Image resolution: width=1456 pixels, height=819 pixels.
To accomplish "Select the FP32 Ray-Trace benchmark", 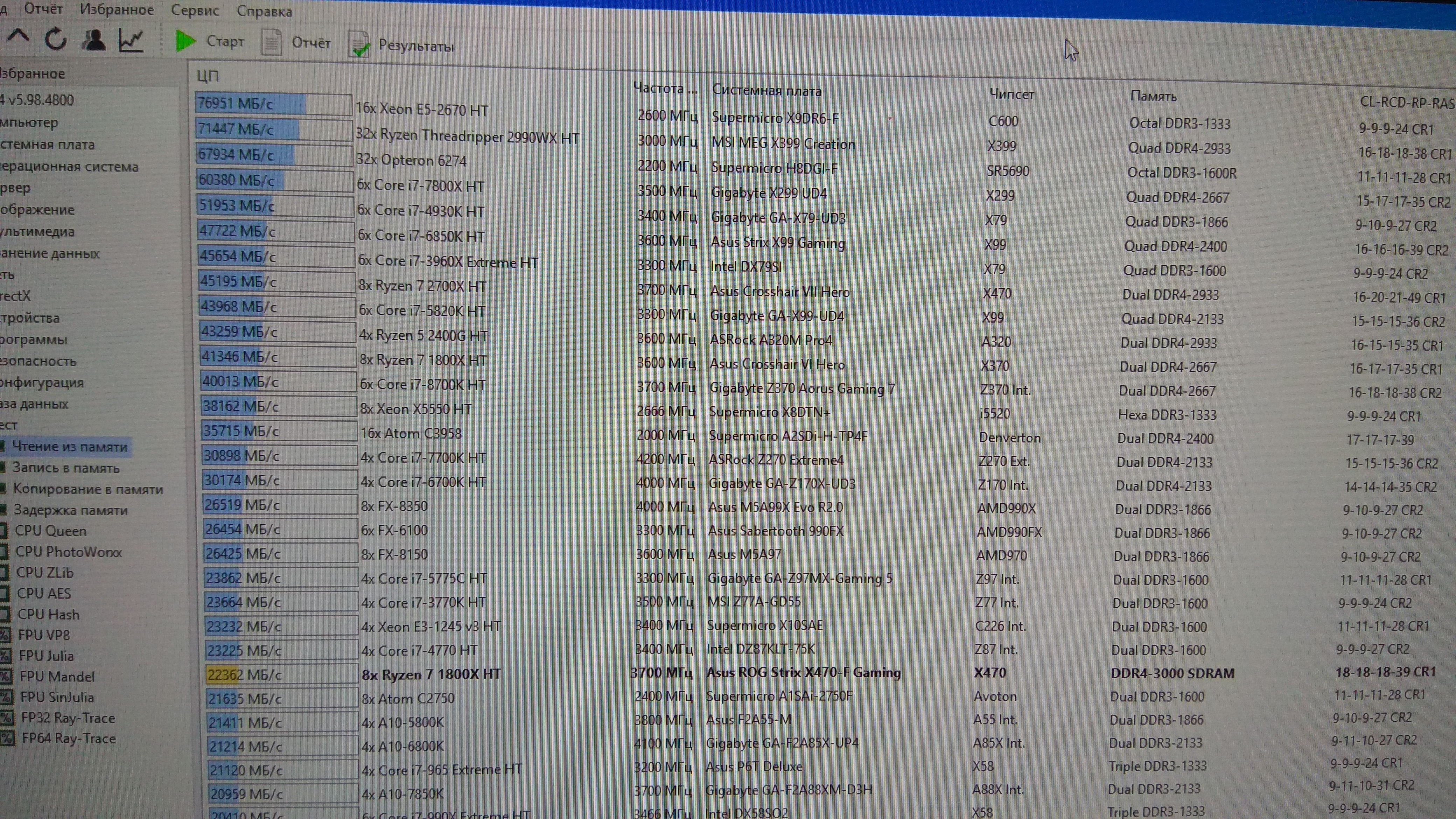I will tap(68, 718).
